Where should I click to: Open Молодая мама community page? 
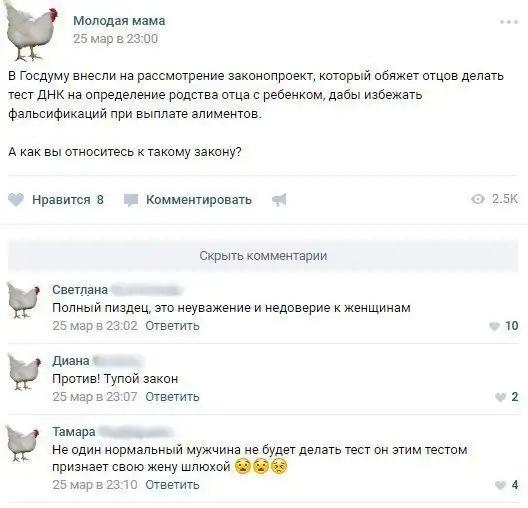[119, 21]
